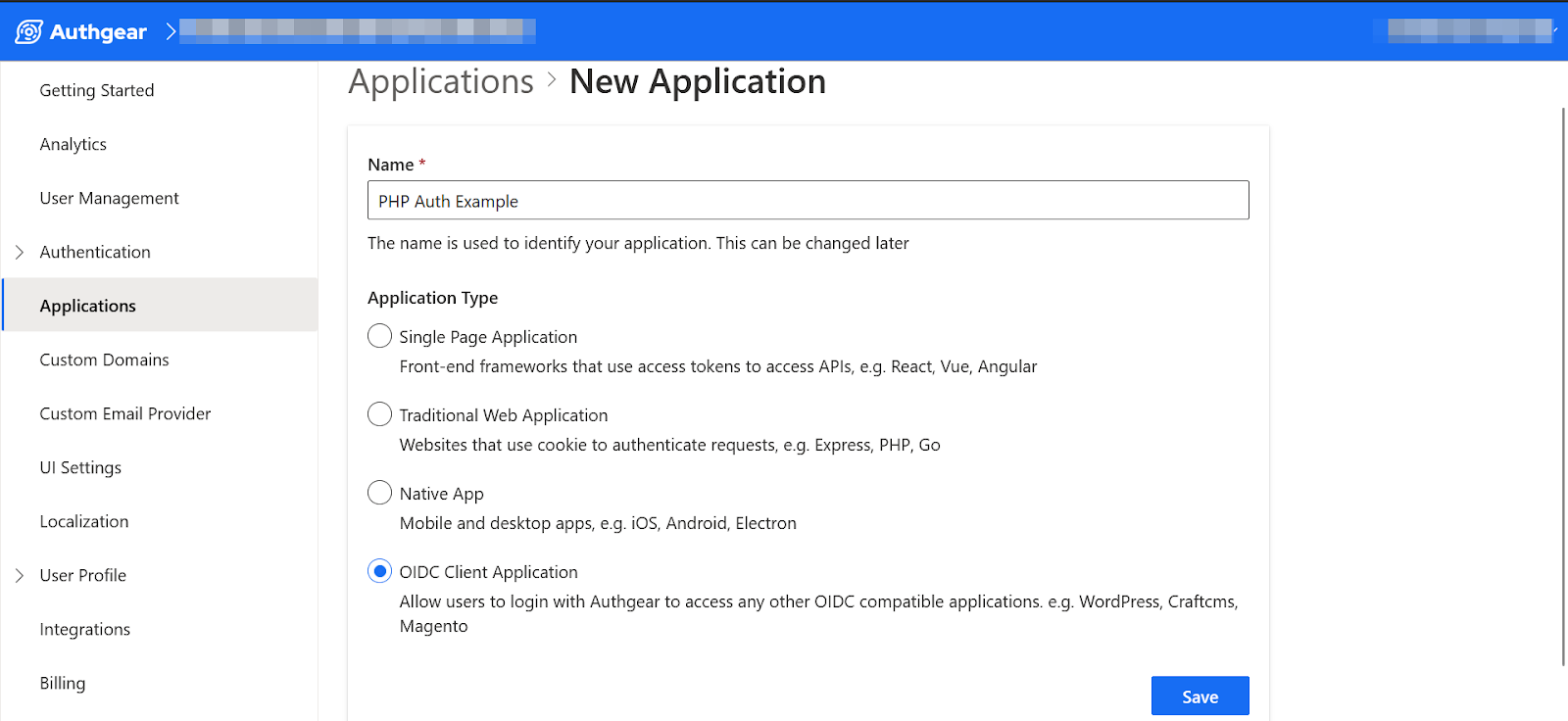This screenshot has height=721, width=1568.
Task: Open the account dropdown arrow at top right
Action: click(x=1555, y=30)
